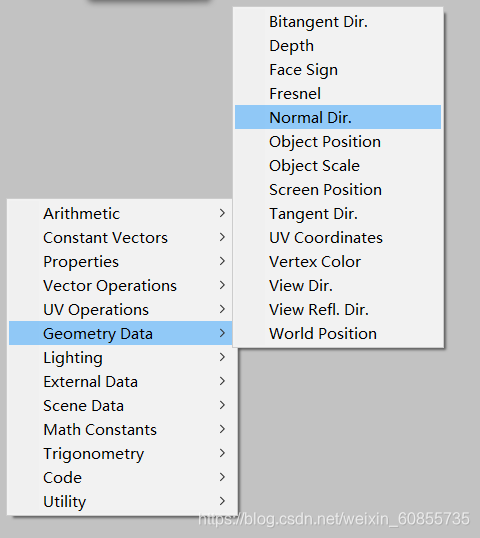Viewport: 480px width, 538px height.
Task: Expand the Lighting submenu chevron
Action: [222, 357]
